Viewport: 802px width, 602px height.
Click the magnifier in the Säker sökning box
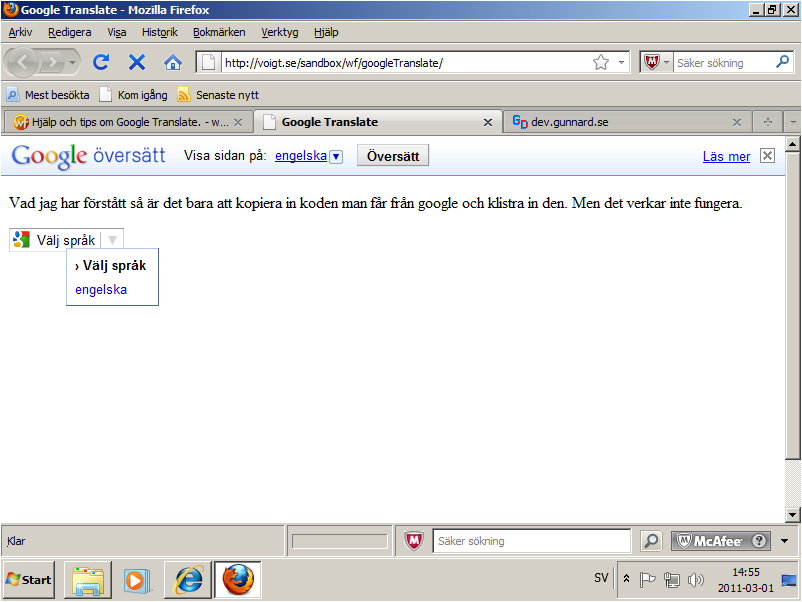coord(783,62)
